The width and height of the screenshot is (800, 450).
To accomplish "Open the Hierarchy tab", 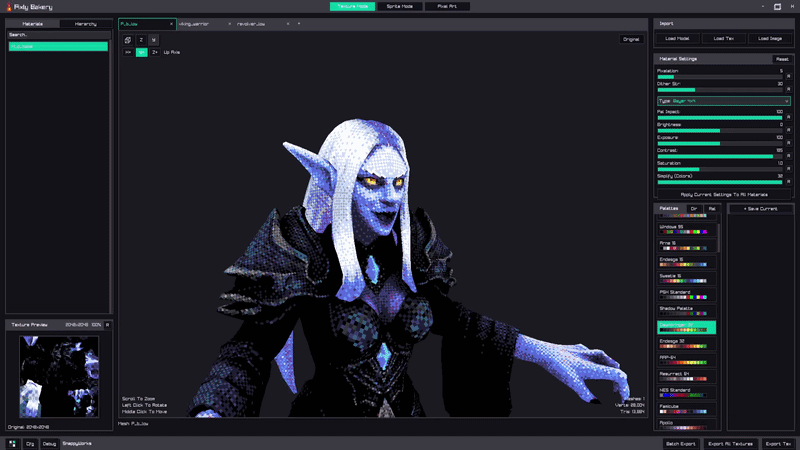I will coord(86,24).
